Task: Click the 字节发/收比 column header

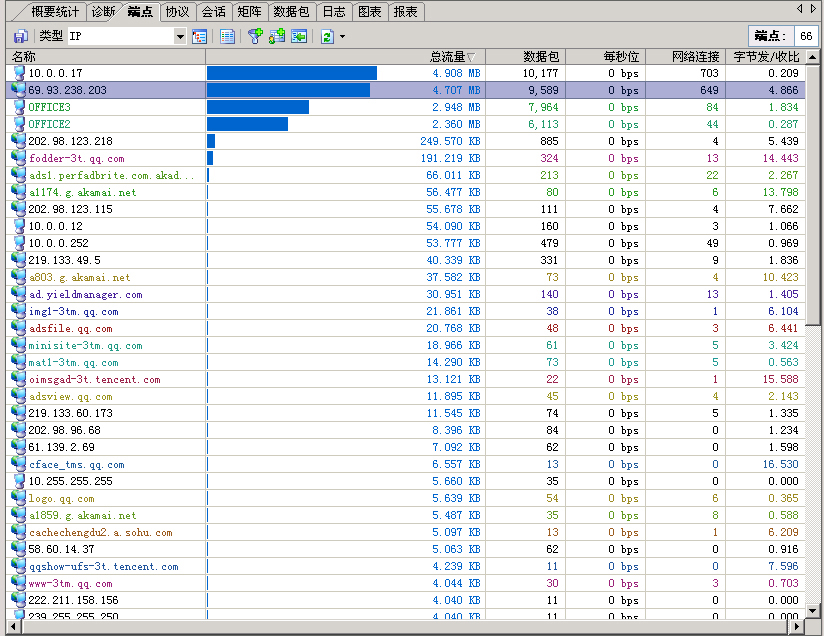Action: tap(765, 57)
